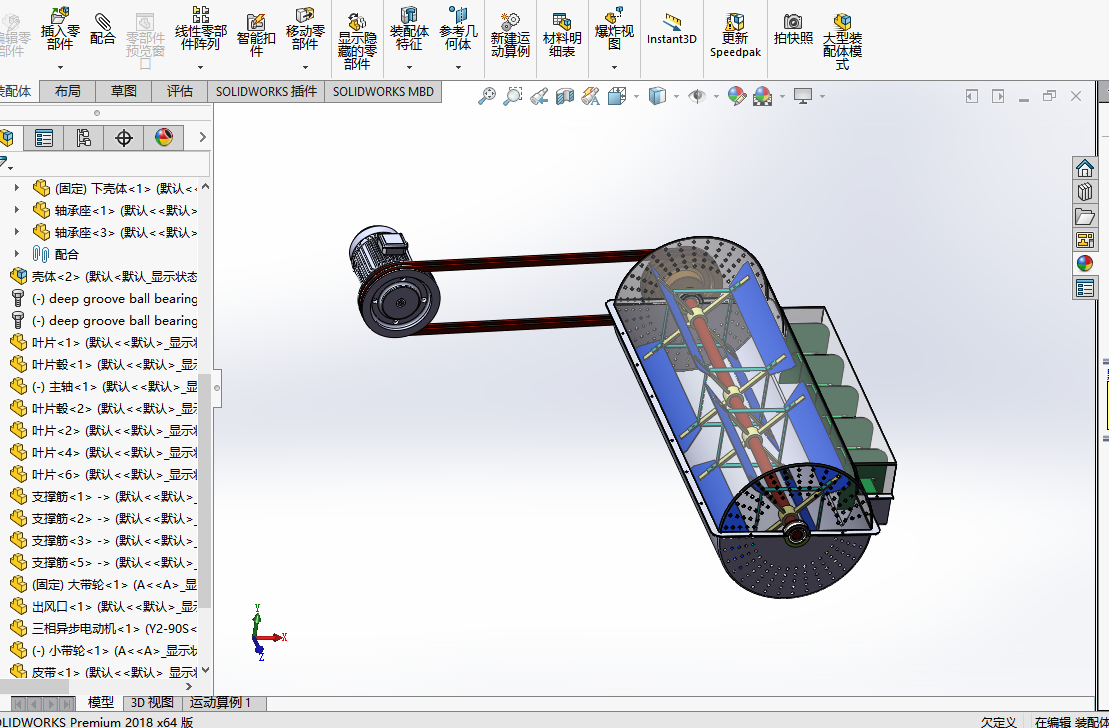
Task: Select 三相异步电动机<1> in the feature tree
Action: tap(103, 628)
